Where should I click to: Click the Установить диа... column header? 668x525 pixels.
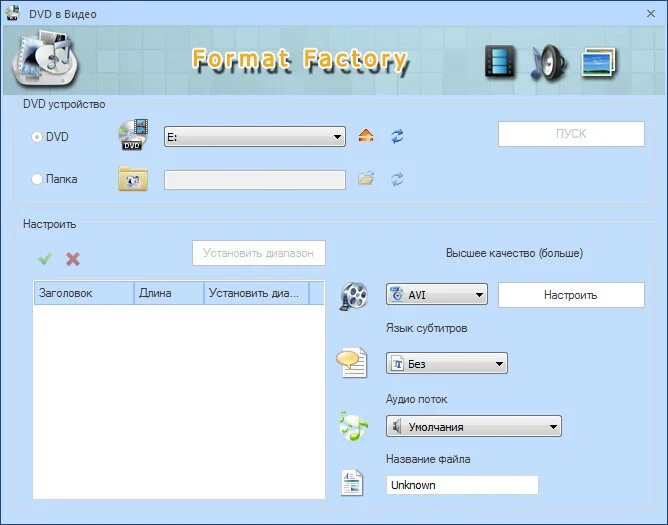coord(256,293)
